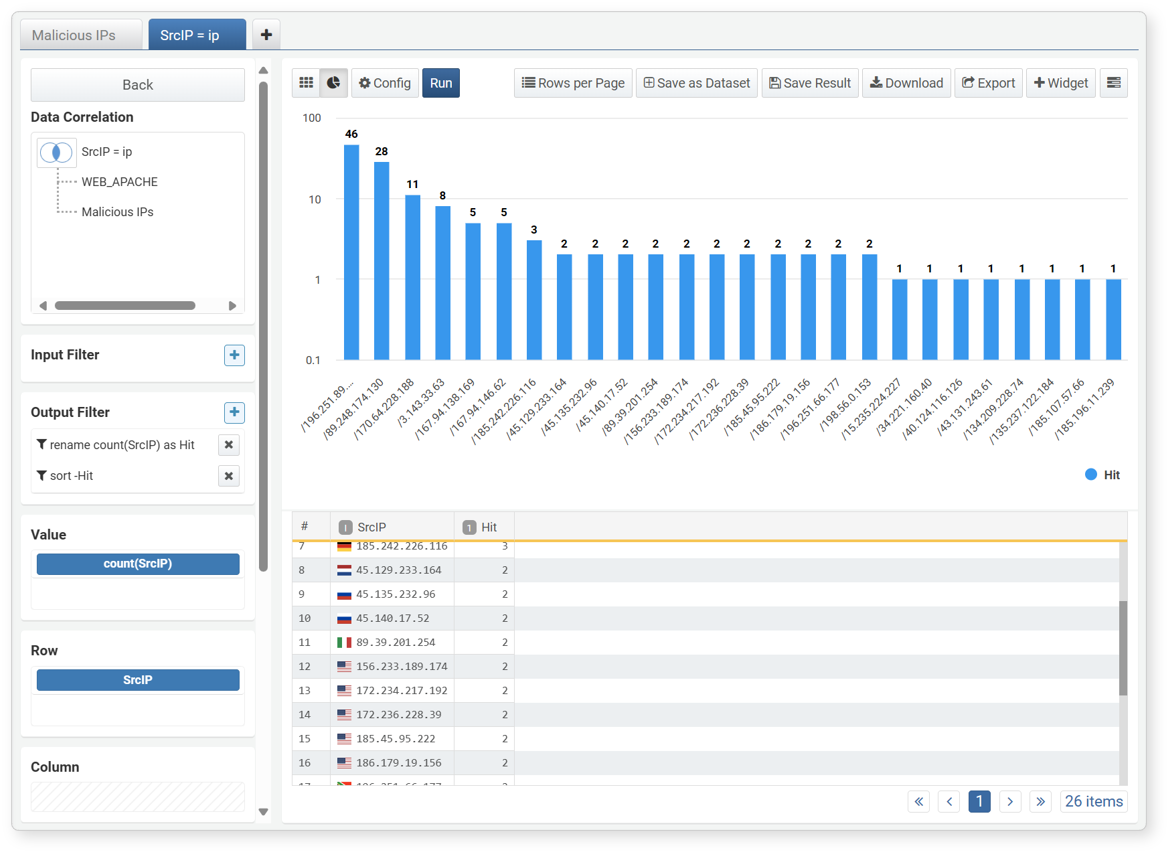This screenshot has height=853, width=1169.
Task: Select WEB_APACHE tree node
Action: pyautogui.click(x=119, y=182)
